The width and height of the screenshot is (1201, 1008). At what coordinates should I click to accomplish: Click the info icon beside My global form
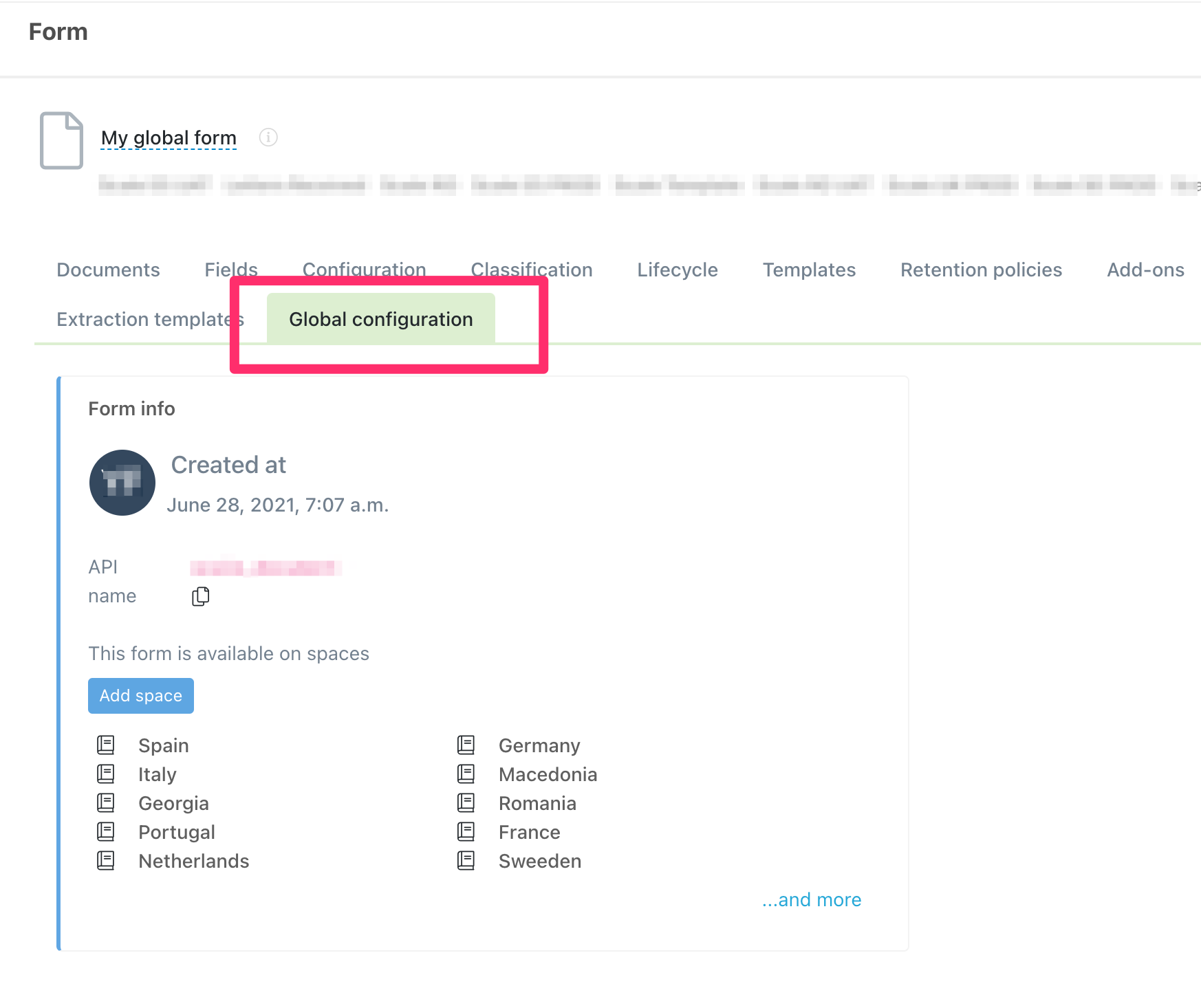tap(268, 138)
